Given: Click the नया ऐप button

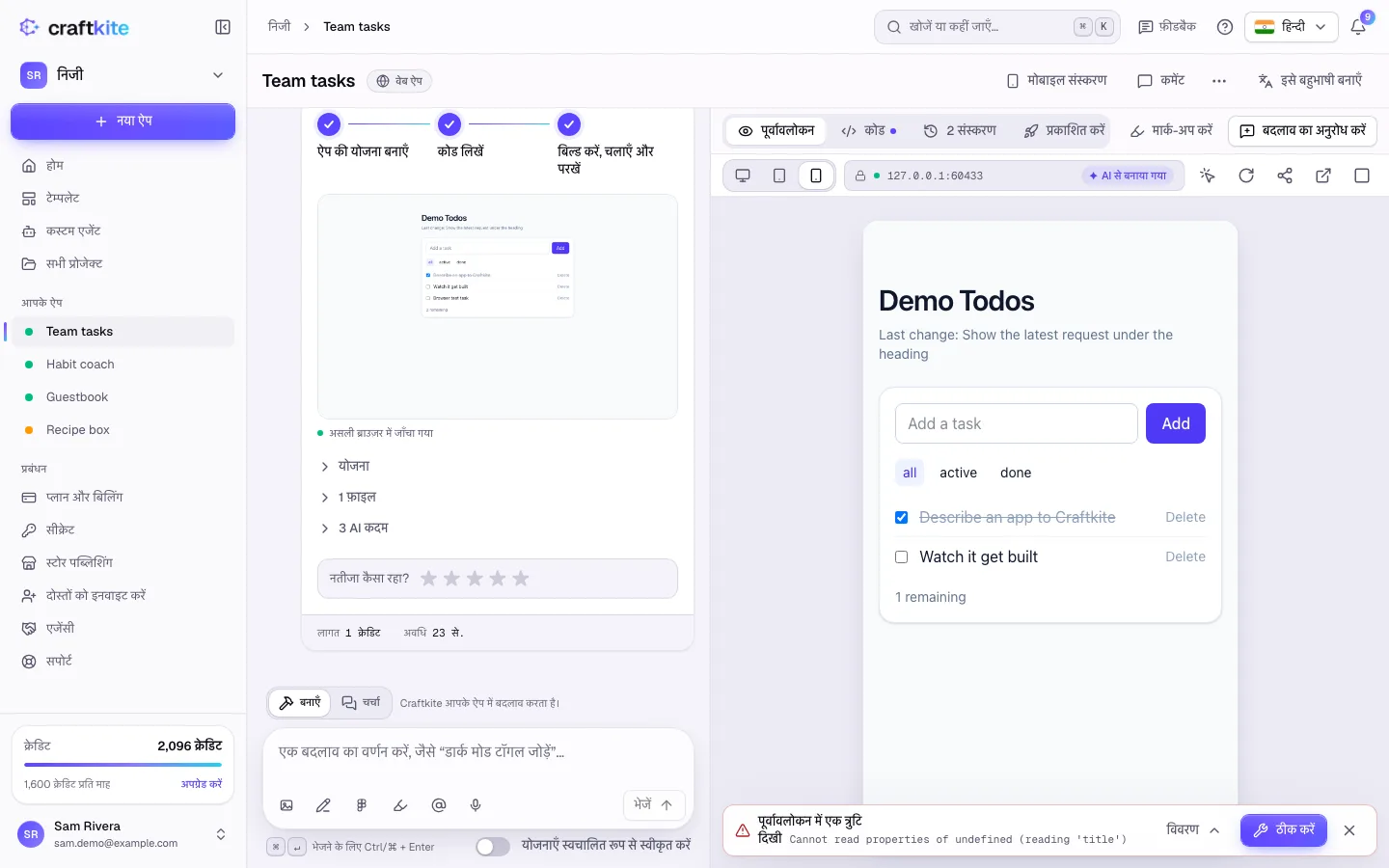Looking at the screenshot, I should coord(123,122).
